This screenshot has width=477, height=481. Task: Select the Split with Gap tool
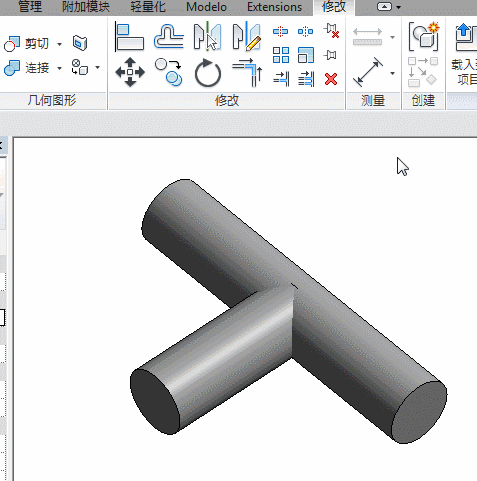[x=306, y=32]
